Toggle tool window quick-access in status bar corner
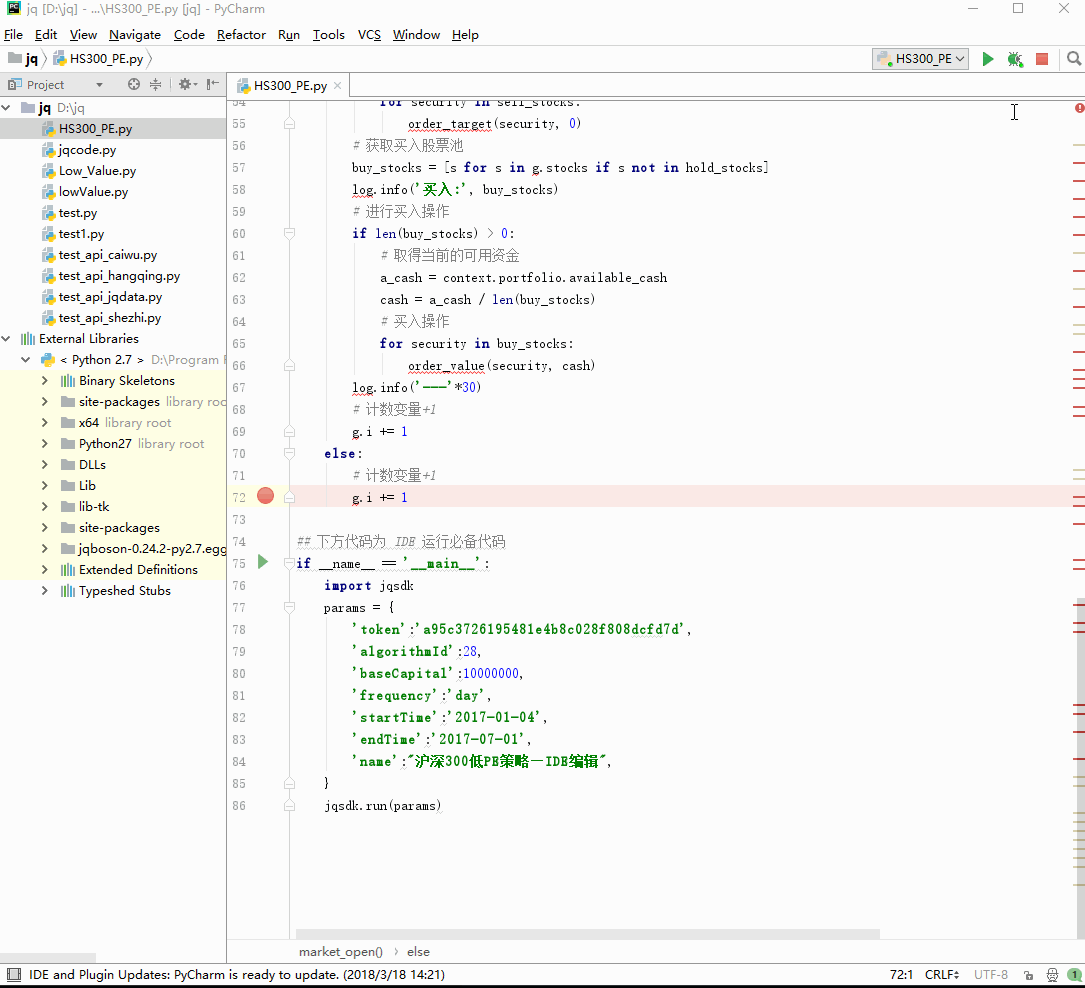Image resolution: width=1085 pixels, height=988 pixels. click(13, 974)
